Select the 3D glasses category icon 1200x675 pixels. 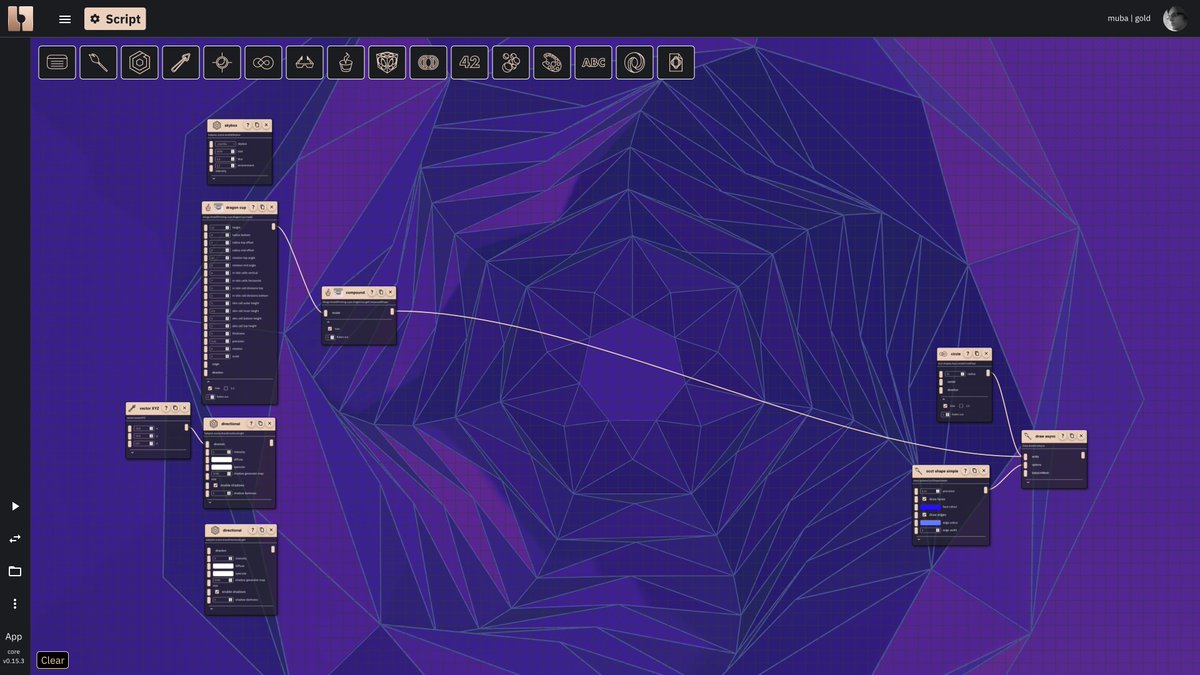[x=305, y=62]
